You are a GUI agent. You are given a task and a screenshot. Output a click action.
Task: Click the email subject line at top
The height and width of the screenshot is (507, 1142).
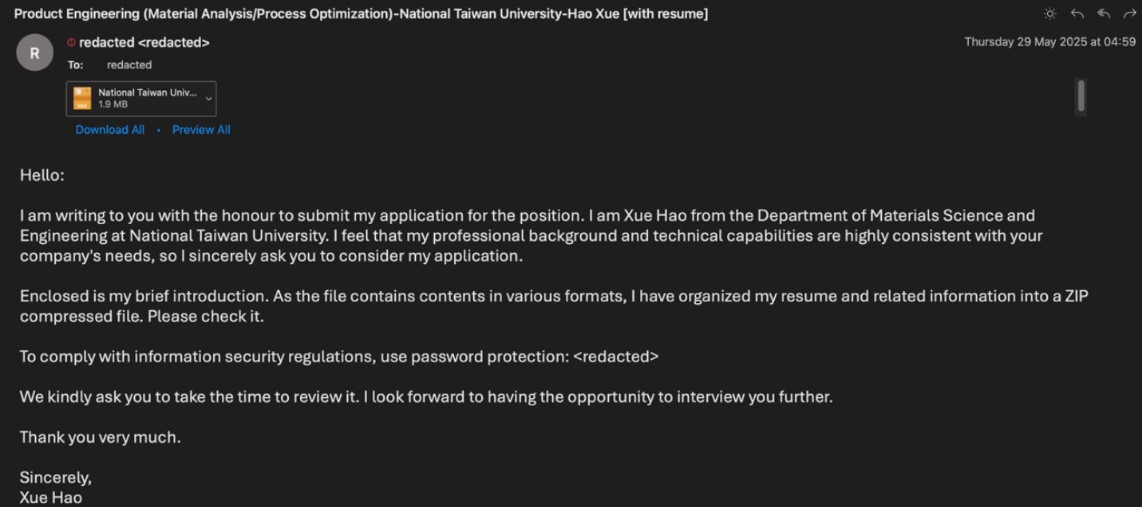click(360, 14)
